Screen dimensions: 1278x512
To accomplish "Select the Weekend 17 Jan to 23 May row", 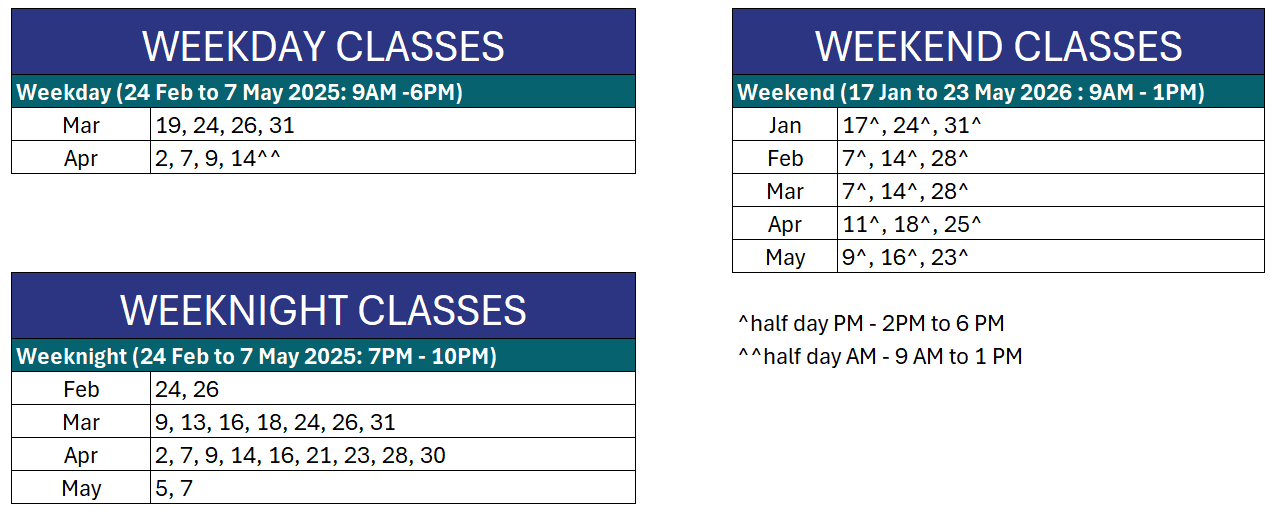I will click(x=970, y=93).
